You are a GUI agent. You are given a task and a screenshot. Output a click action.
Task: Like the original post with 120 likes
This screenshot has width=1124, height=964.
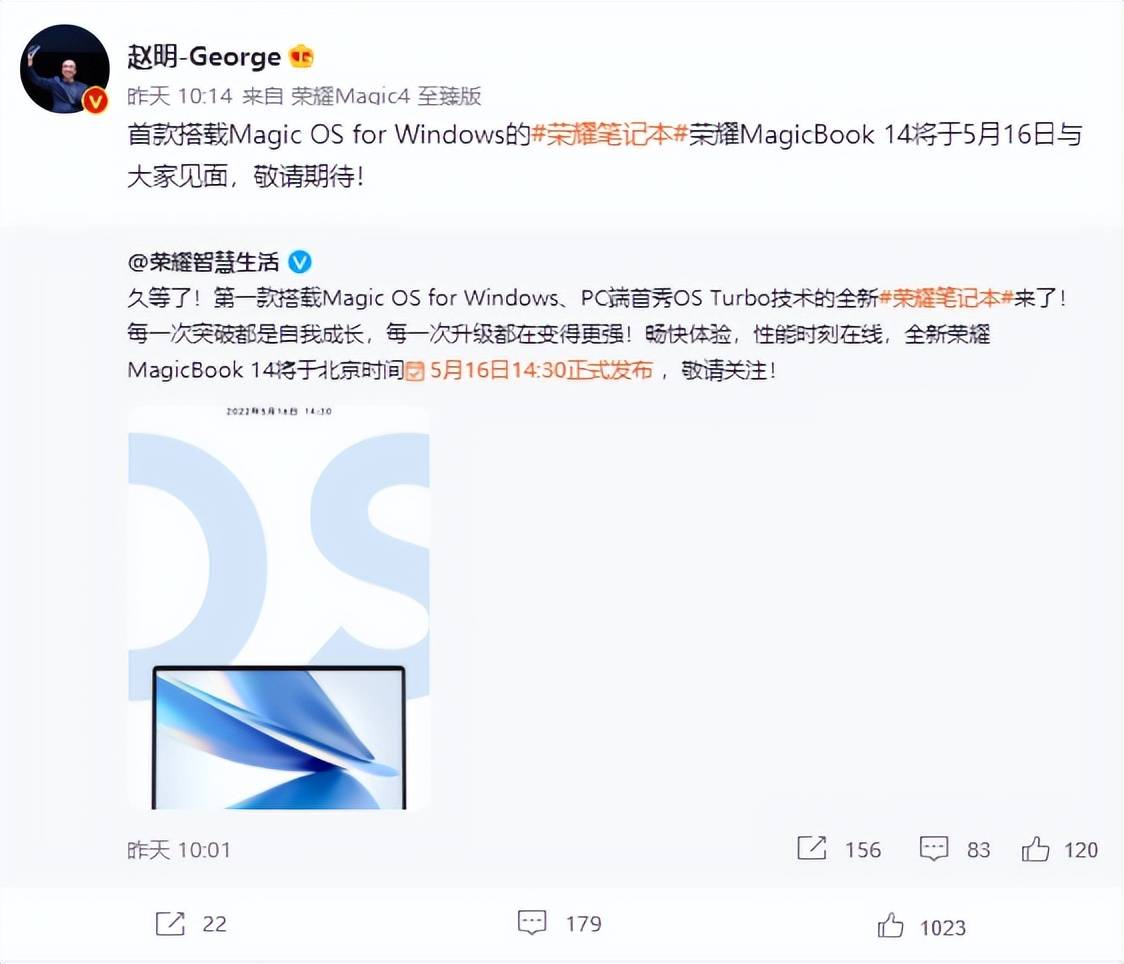1035,849
